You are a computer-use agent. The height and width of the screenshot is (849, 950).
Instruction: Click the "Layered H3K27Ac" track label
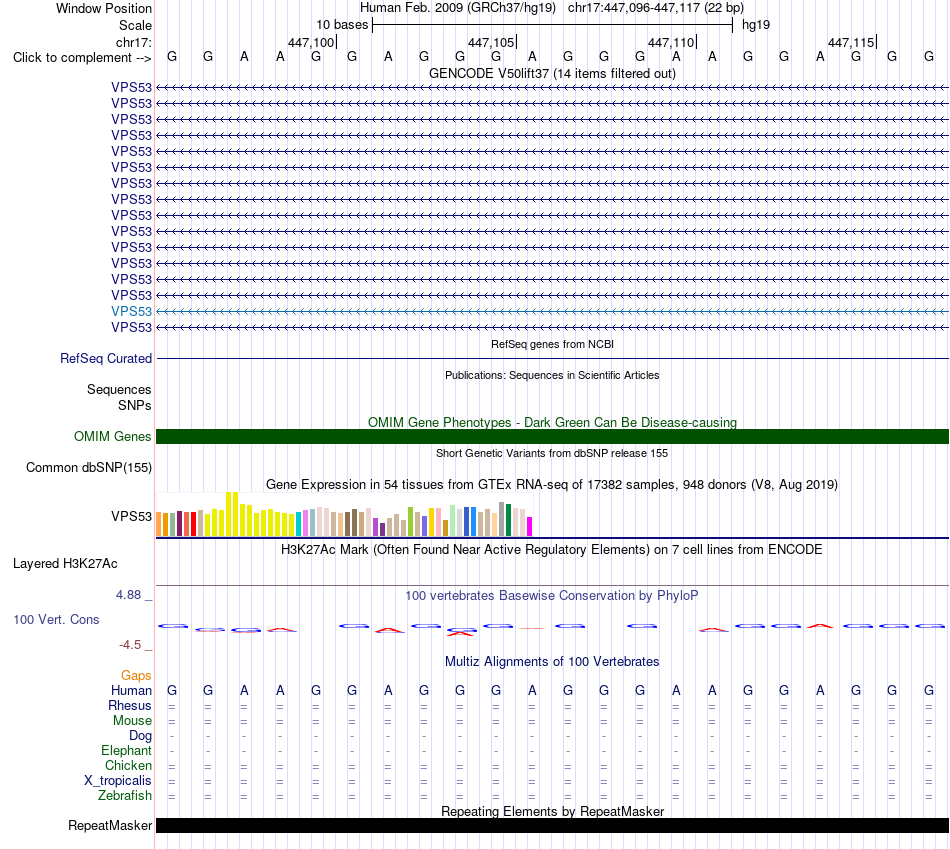tap(65, 564)
